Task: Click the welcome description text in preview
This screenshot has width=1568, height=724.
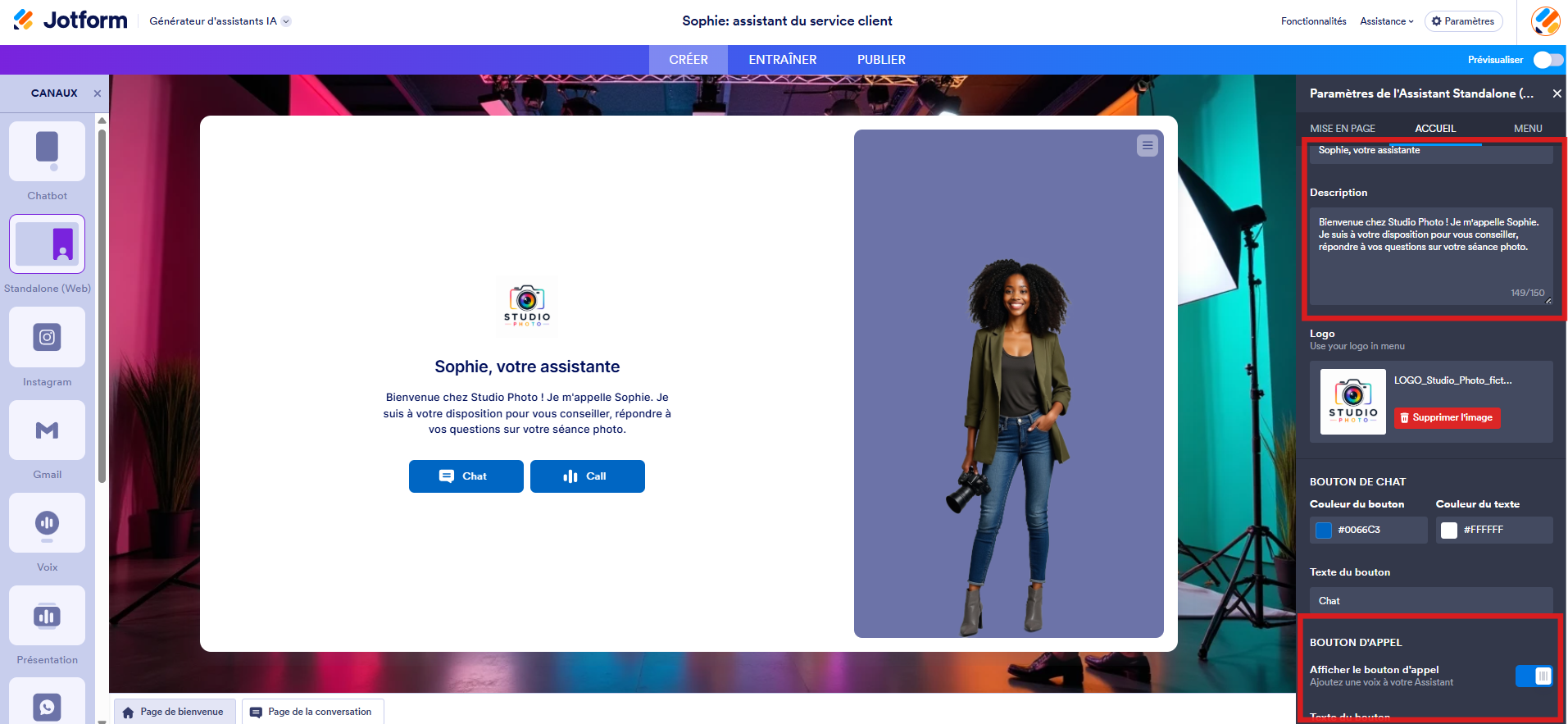Action: point(527,413)
